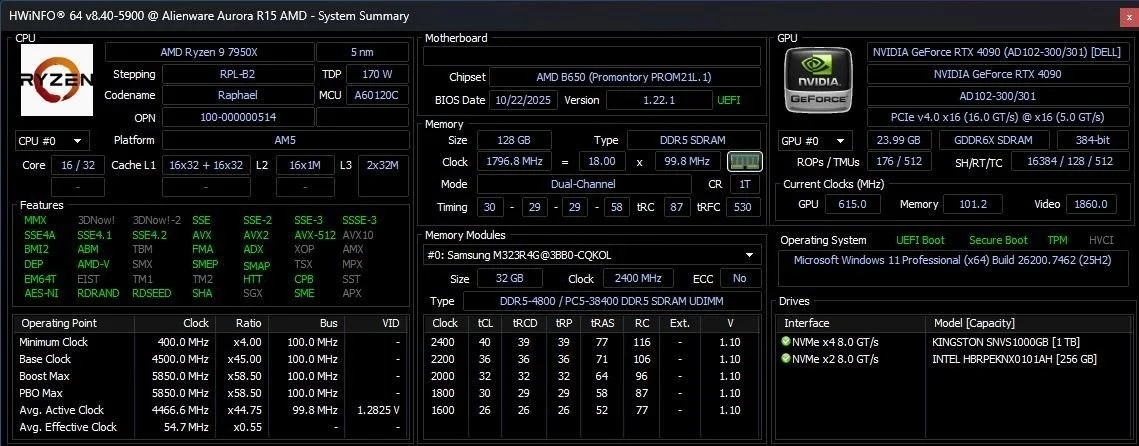The height and width of the screenshot is (446, 1139).
Task: Click the MCU A60120C field
Action: coord(377,95)
